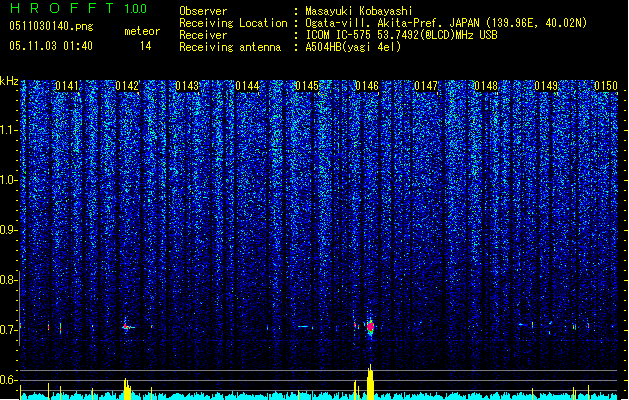Click the 0.9 kHz axis label
The height and width of the screenshot is (400, 629).
(x=8, y=230)
